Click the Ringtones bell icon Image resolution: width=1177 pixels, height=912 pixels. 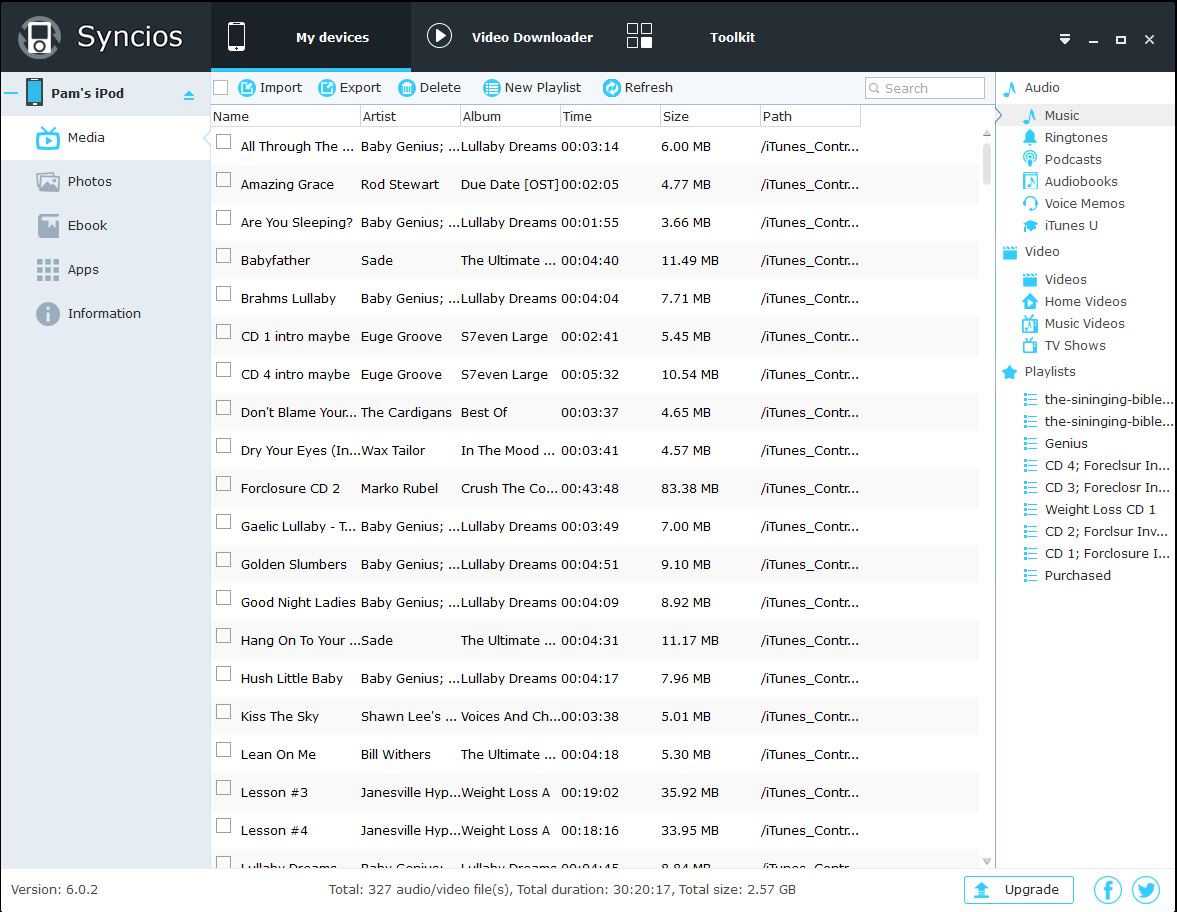(x=1030, y=137)
